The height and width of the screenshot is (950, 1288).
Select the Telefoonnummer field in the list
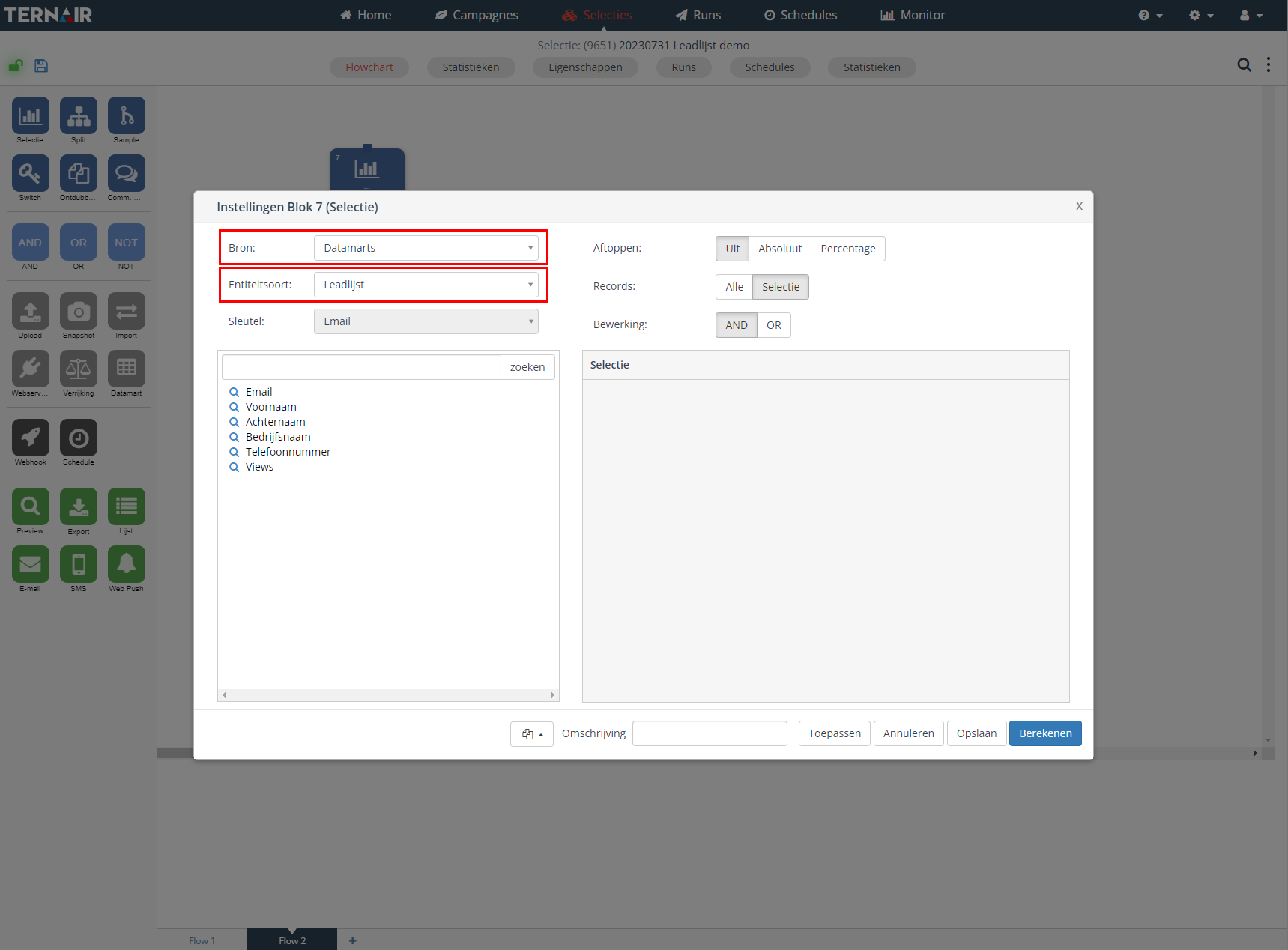click(288, 452)
